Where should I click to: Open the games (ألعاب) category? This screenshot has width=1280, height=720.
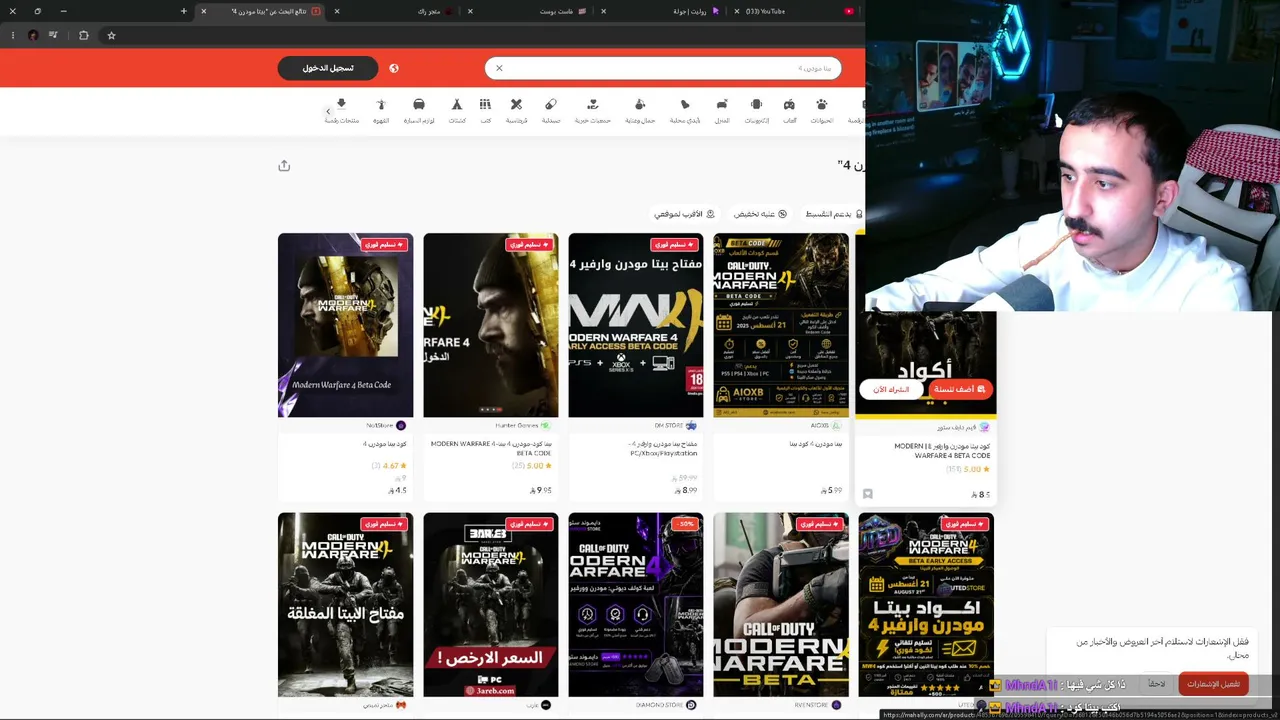(789, 110)
